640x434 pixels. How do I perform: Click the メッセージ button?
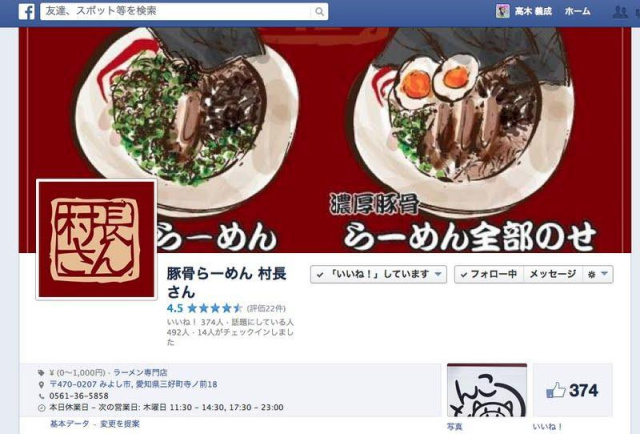point(553,274)
